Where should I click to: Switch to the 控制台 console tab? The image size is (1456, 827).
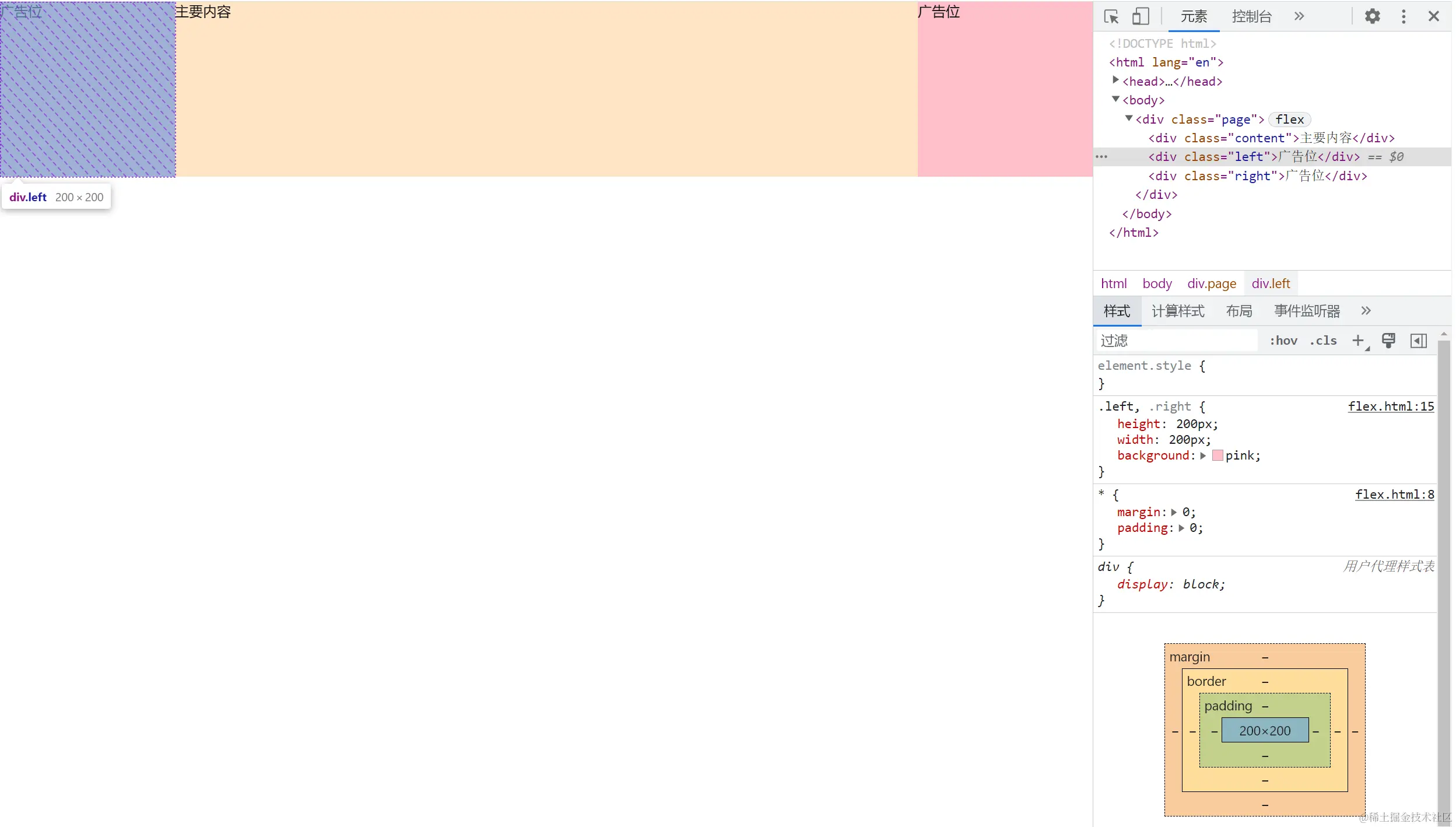[1251, 16]
